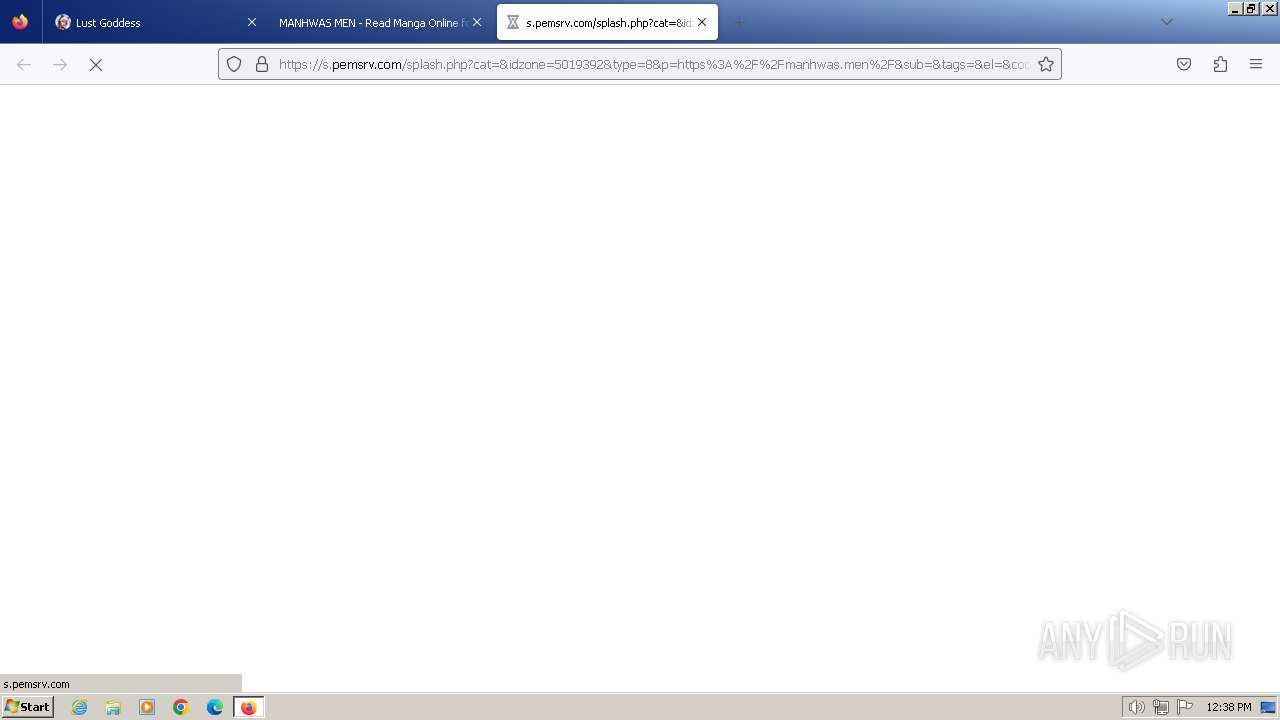The width and height of the screenshot is (1280, 720).
Task: Open the Extensions panel
Action: pos(1220,64)
